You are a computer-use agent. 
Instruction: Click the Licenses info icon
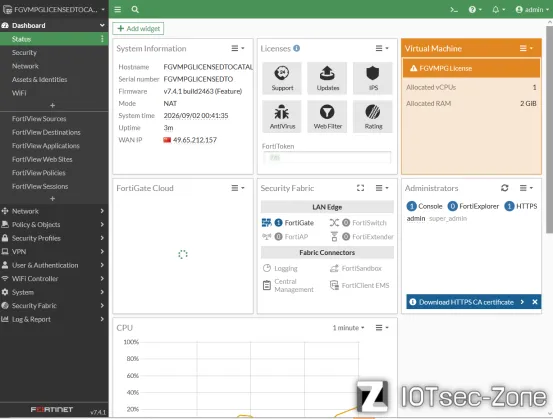[297, 48]
